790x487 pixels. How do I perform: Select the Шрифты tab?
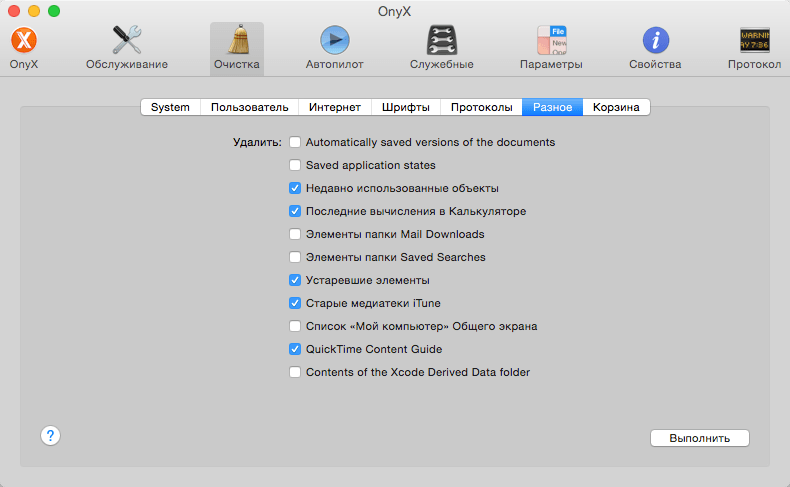pyautogui.click(x=406, y=107)
